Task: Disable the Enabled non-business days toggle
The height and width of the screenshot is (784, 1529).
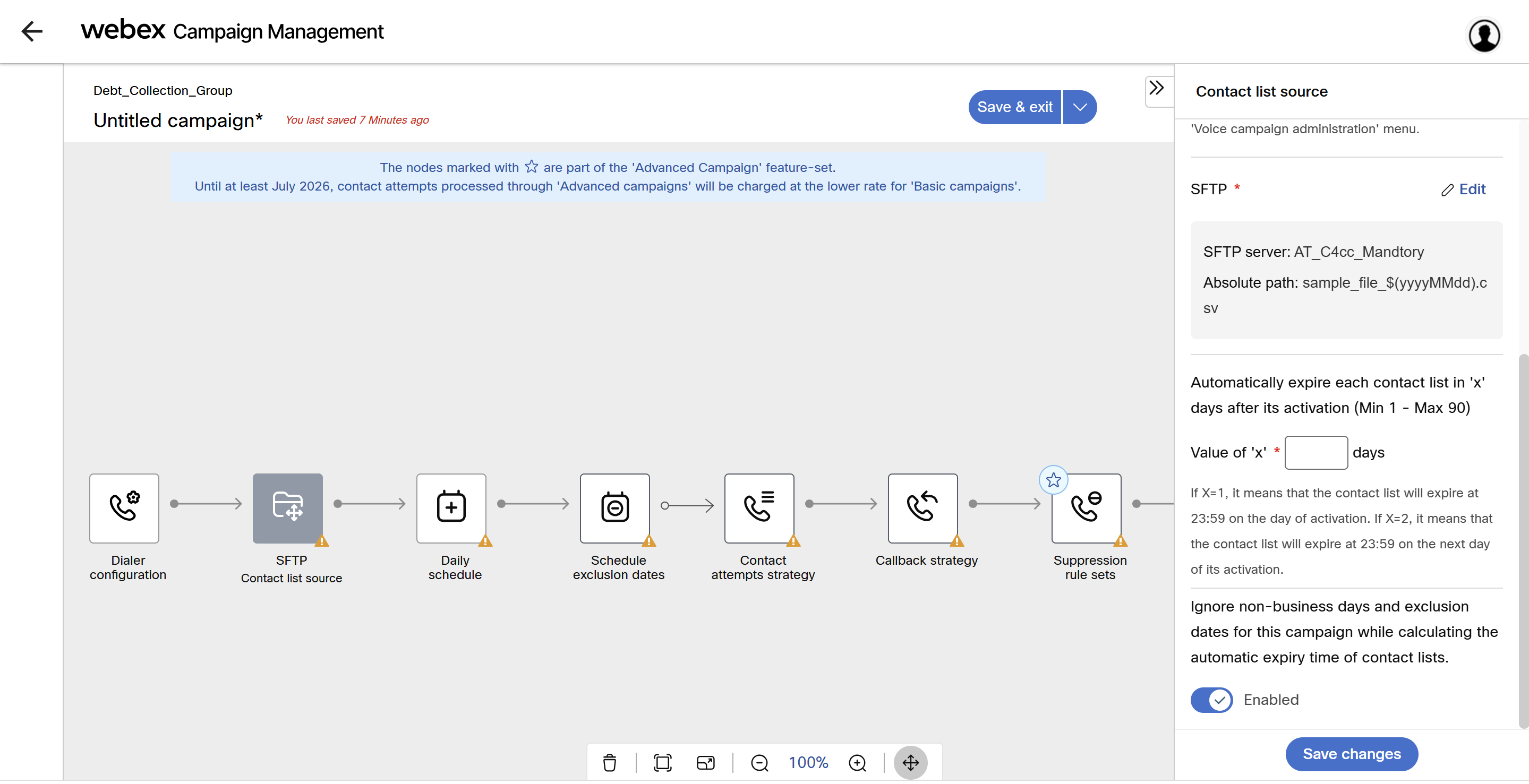Action: 1211,700
